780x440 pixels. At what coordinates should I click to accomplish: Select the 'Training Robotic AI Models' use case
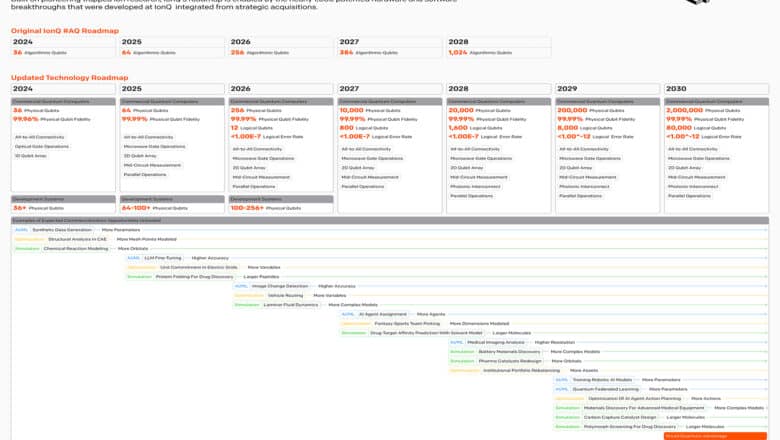tap(602, 380)
